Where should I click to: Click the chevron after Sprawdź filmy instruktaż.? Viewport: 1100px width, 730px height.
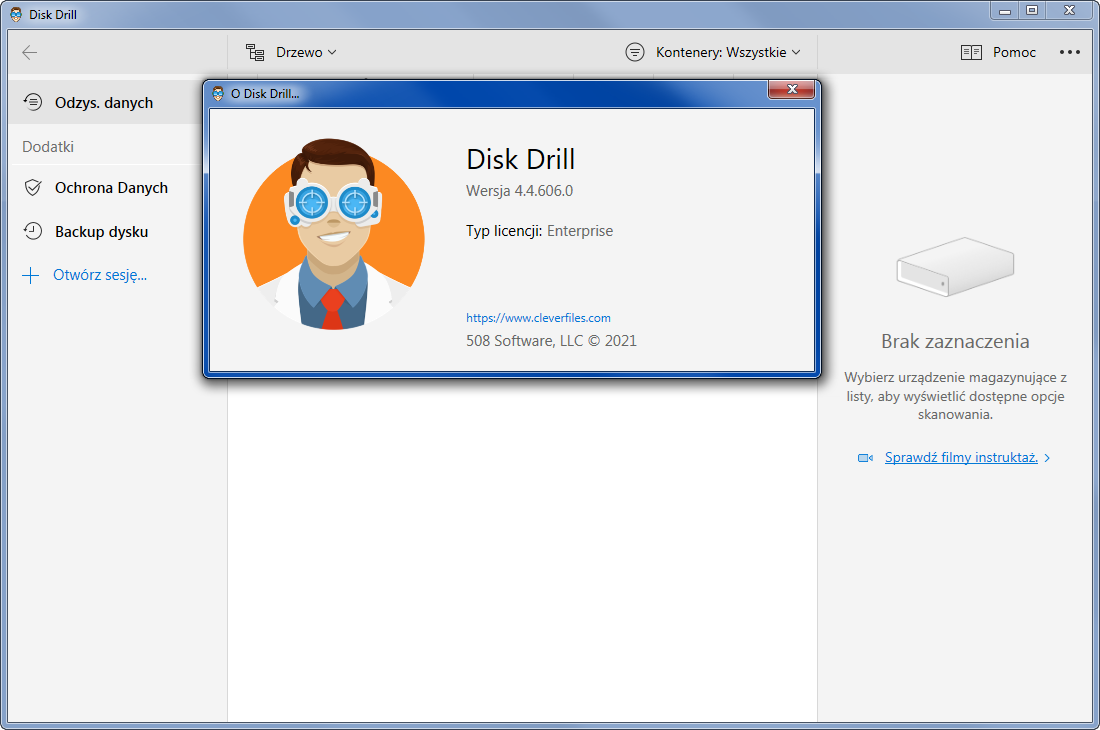coord(1047,458)
